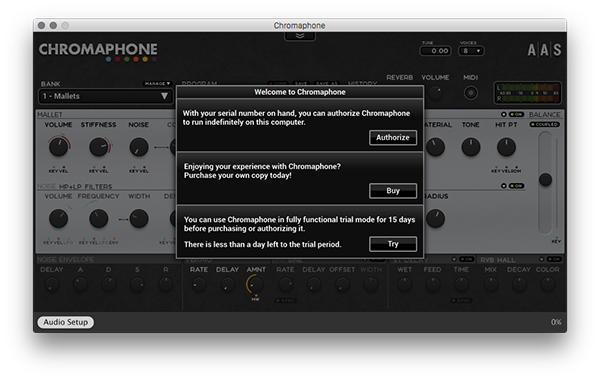Toggle the RVB Hall ON switch

click(x=554, y=259)
